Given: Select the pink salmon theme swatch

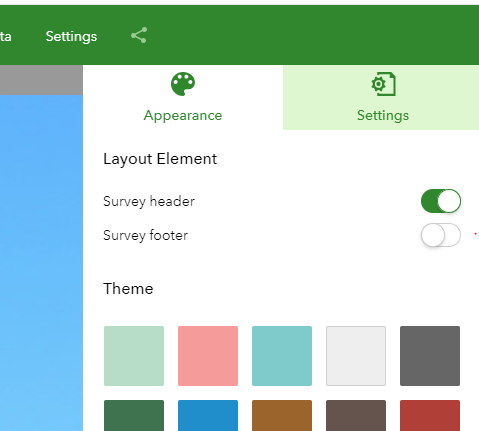Looking at the screenshot, I should tap(208, 356).
